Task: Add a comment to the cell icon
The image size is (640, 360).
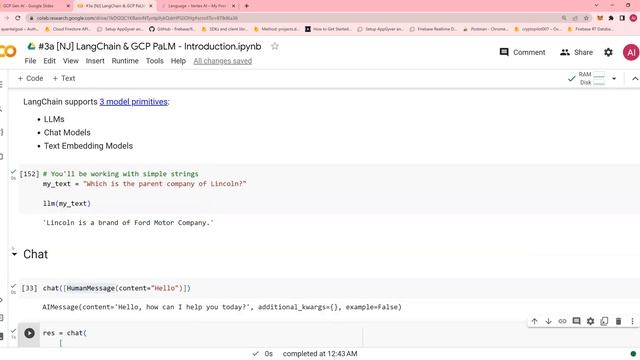Action: (576, 321)
